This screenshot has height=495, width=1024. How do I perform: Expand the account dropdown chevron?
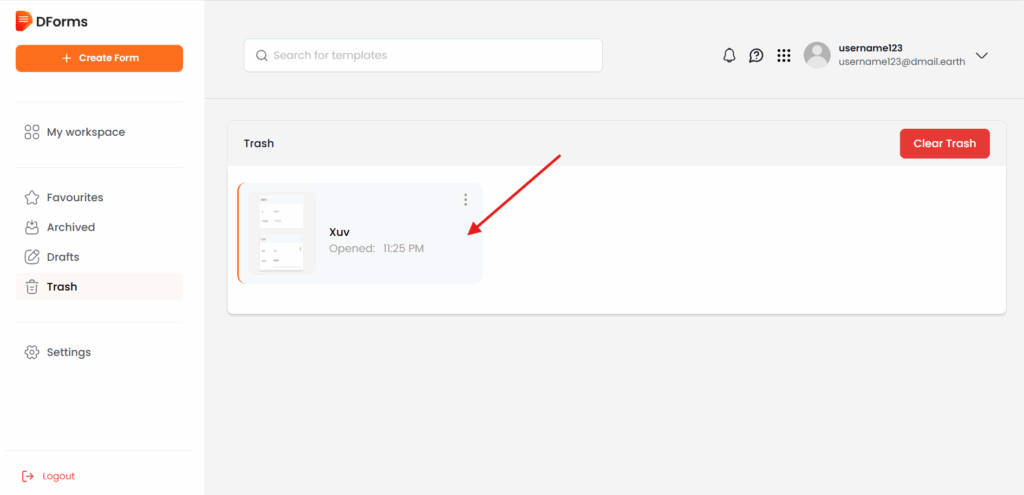pos(981,56)
